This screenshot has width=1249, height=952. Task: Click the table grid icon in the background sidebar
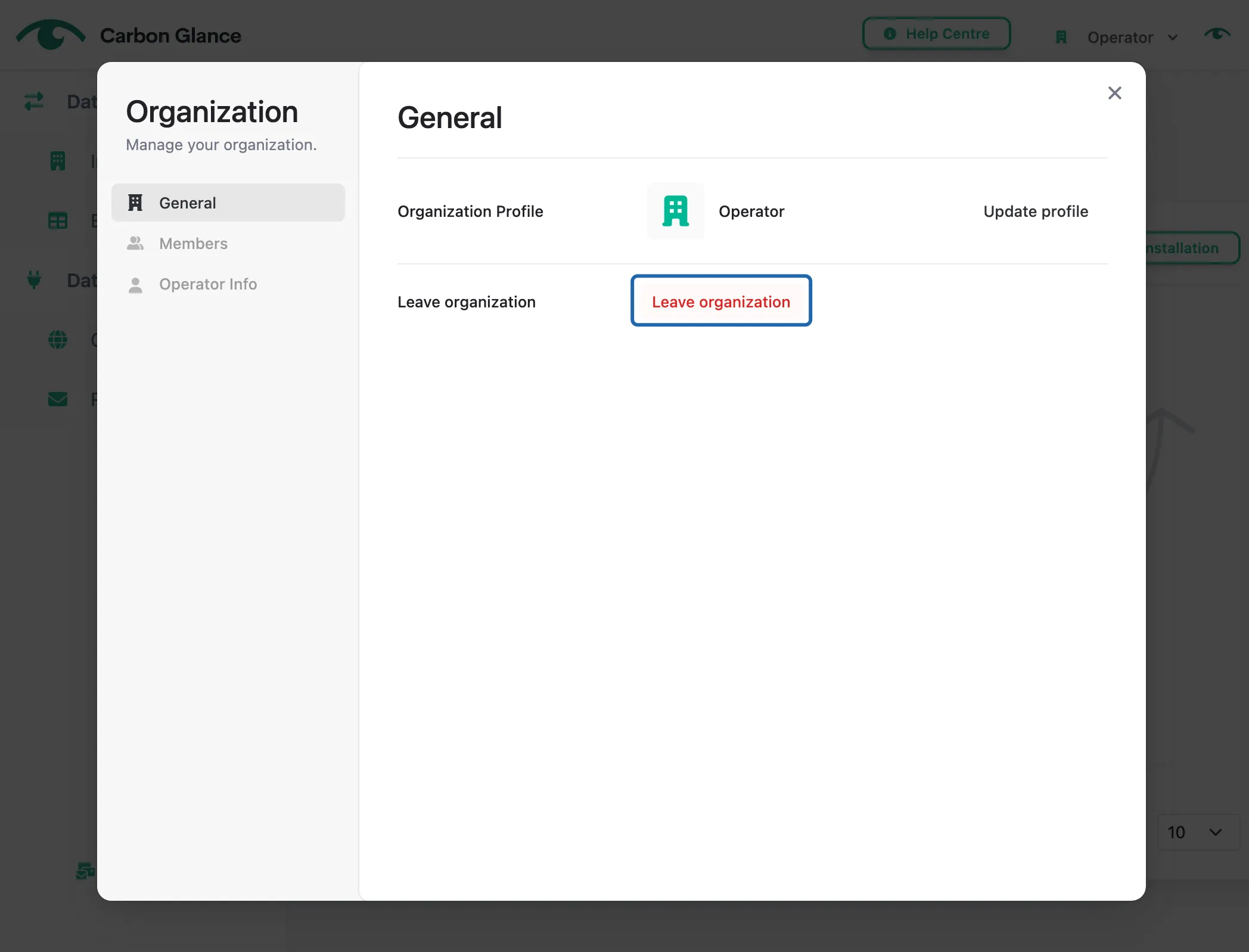point(58,220)
